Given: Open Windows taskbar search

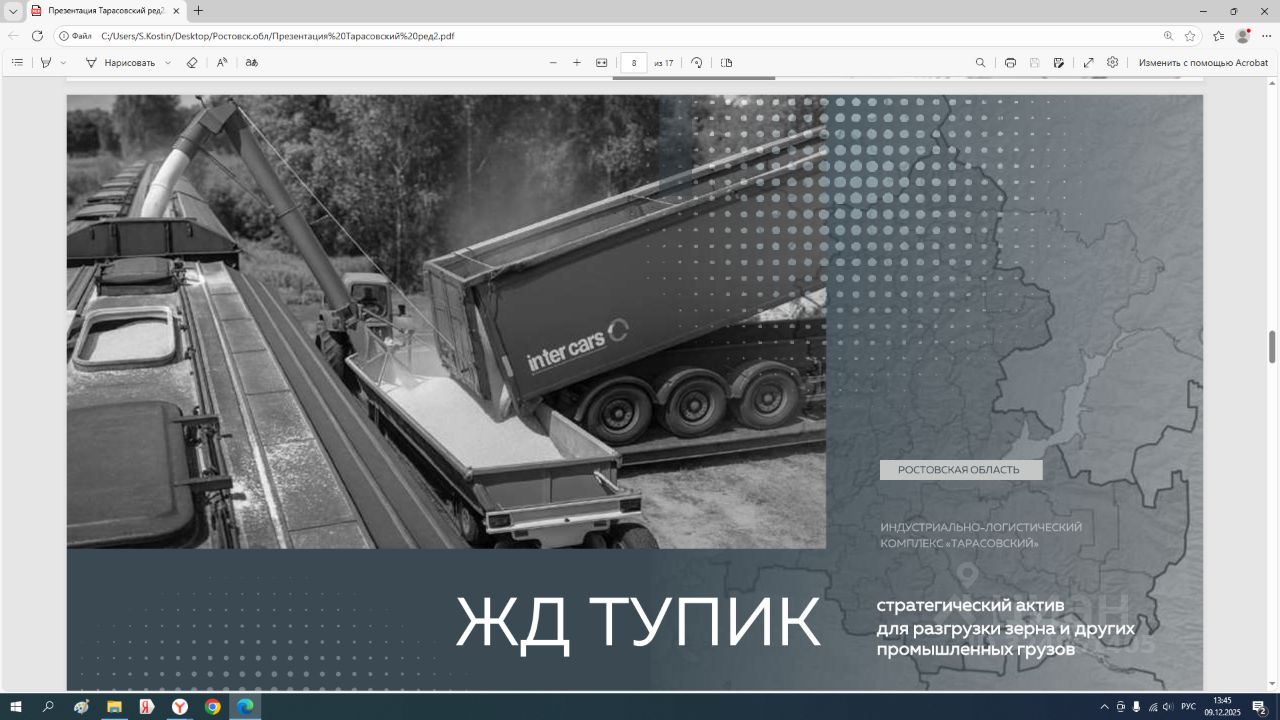Looking at the screenshot, I should [x=48, y=706].
